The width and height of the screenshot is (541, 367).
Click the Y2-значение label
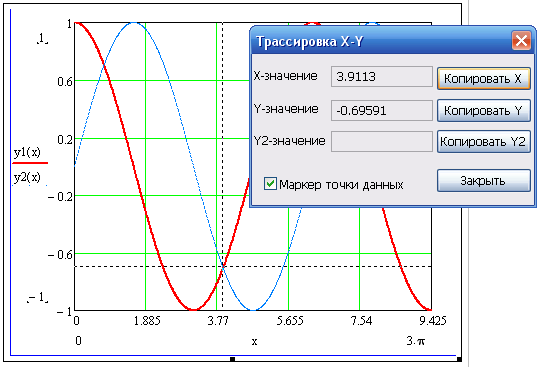[x=289, y=141]
